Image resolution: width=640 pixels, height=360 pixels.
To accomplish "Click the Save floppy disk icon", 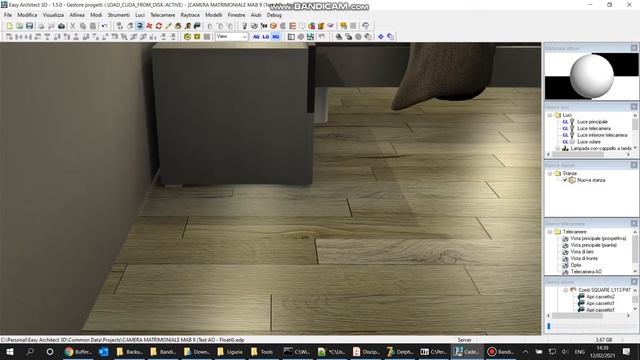I will point(29,26).
